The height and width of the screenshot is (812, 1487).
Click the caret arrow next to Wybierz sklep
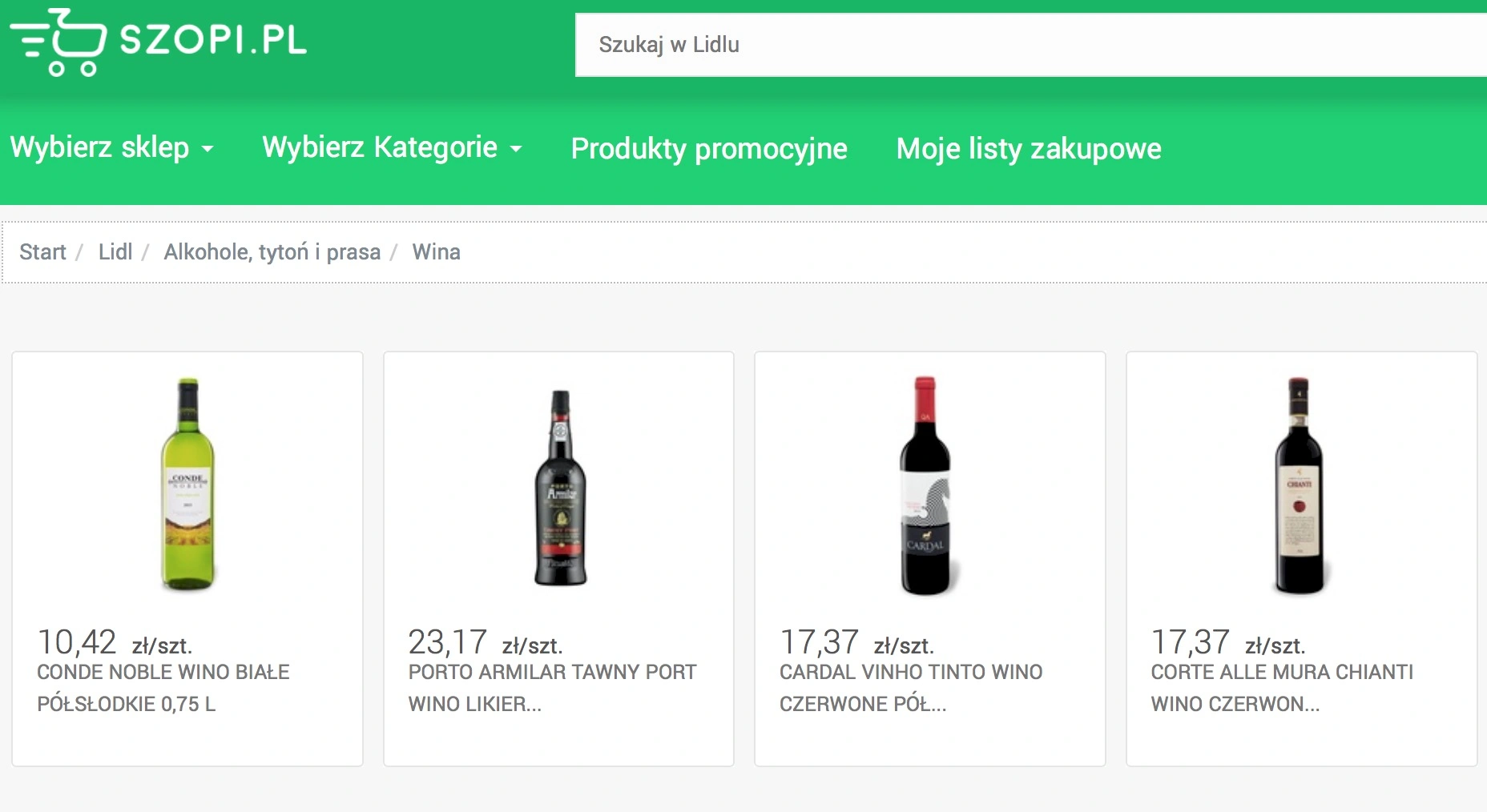pos(208,149)
